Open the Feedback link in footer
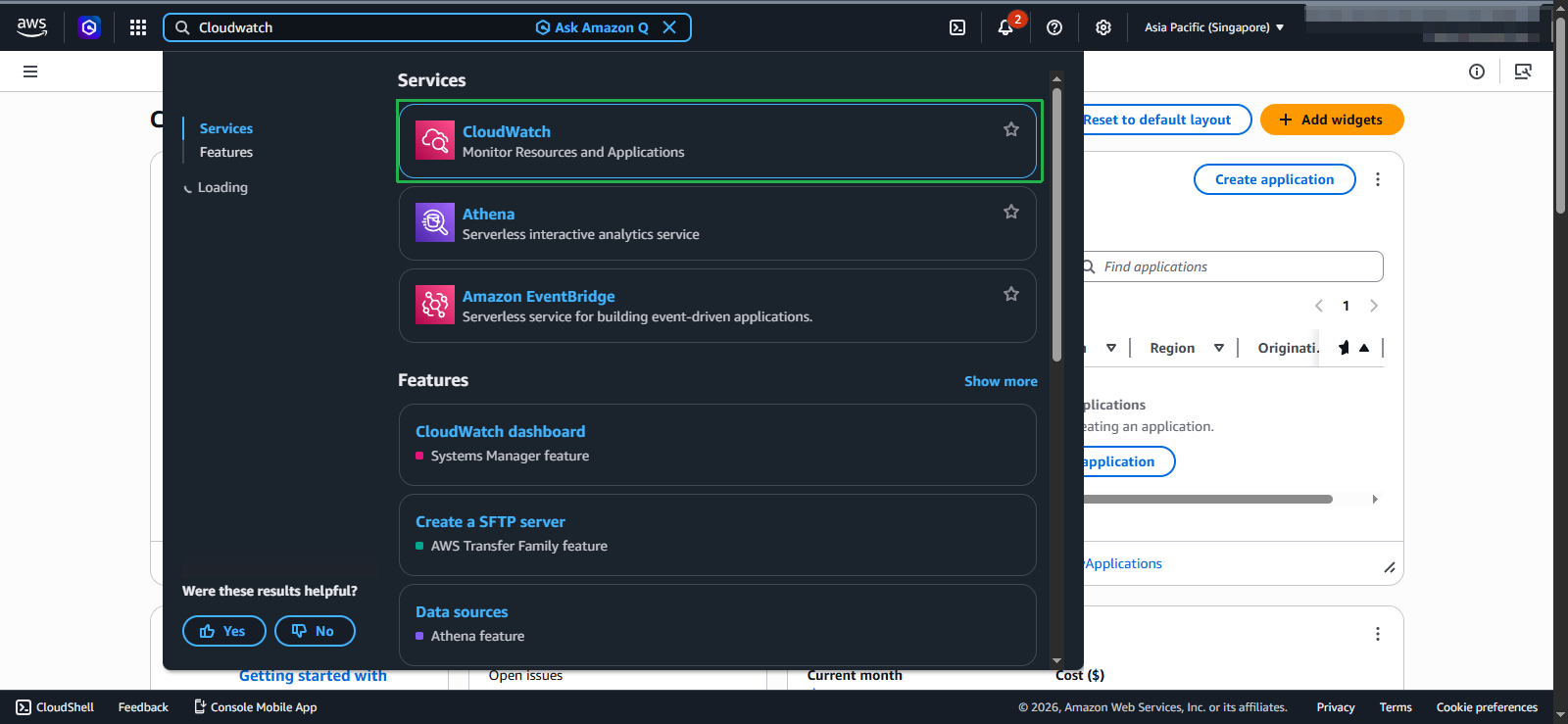This screenshot has height=724, width=1568. tap(143, 707)
